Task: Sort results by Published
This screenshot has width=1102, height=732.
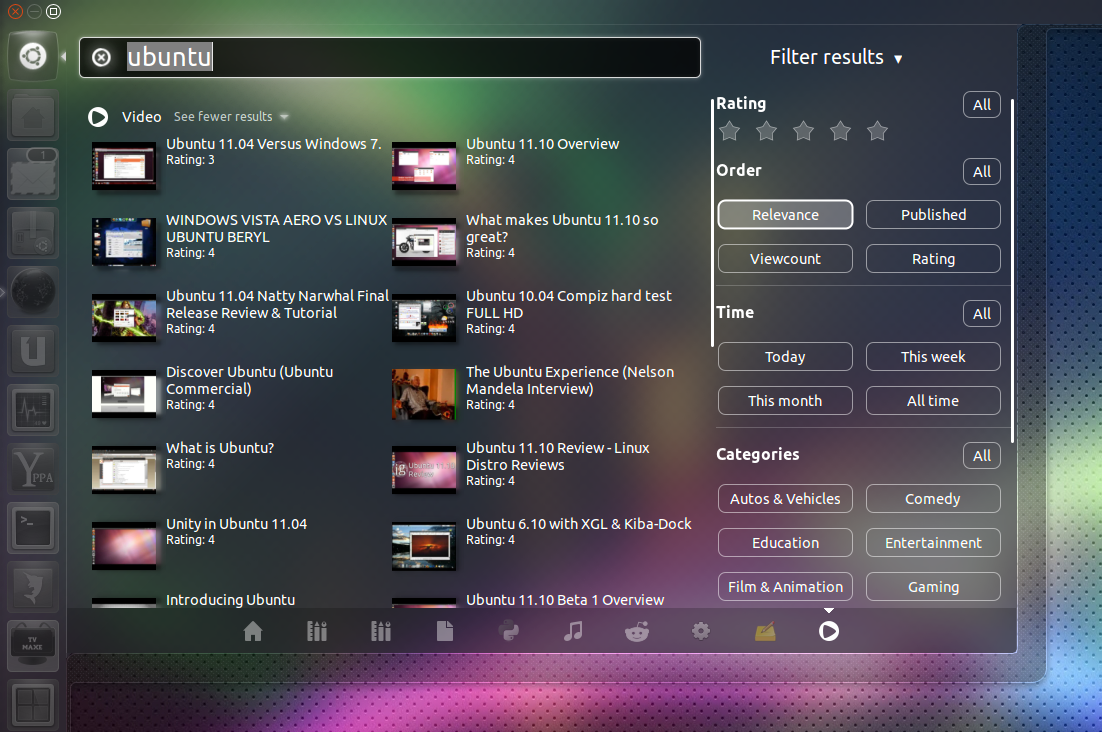Action: (933, 215)
